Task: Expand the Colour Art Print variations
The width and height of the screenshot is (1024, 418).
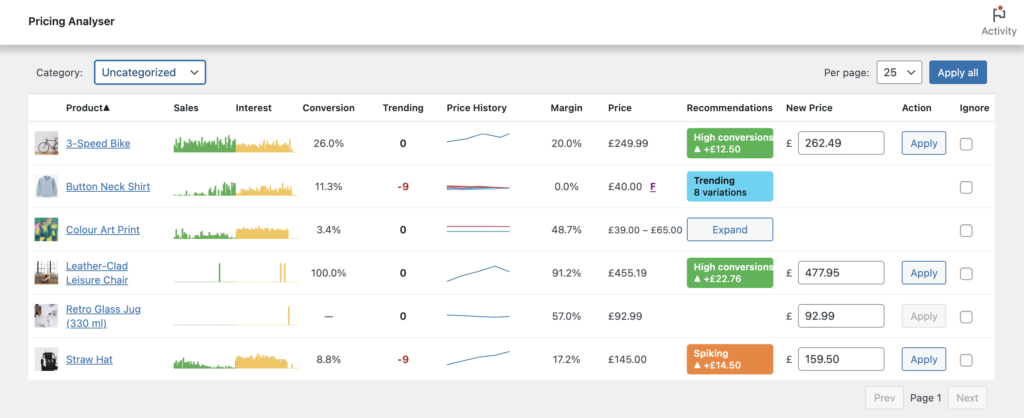Action: [729, 230]
